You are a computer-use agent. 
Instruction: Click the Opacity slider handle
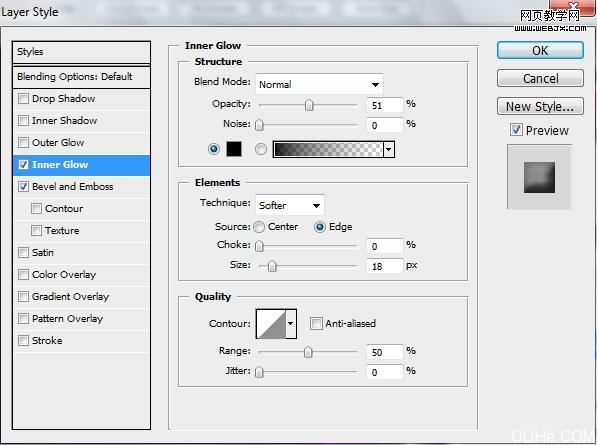309,105
